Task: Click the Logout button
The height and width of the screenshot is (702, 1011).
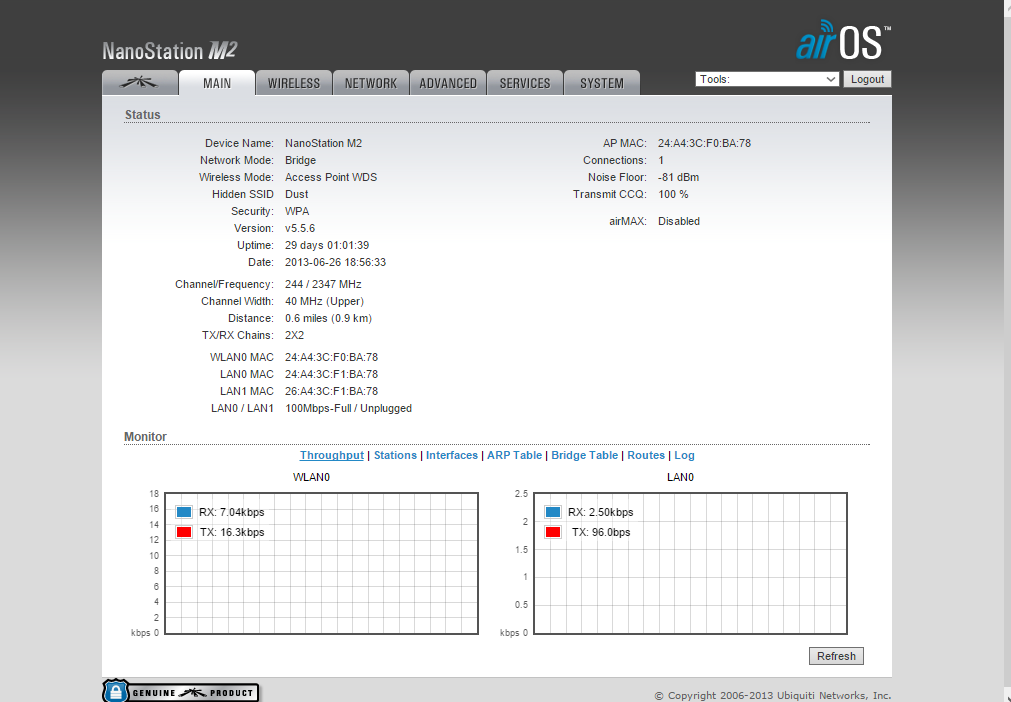Action: 867,79
